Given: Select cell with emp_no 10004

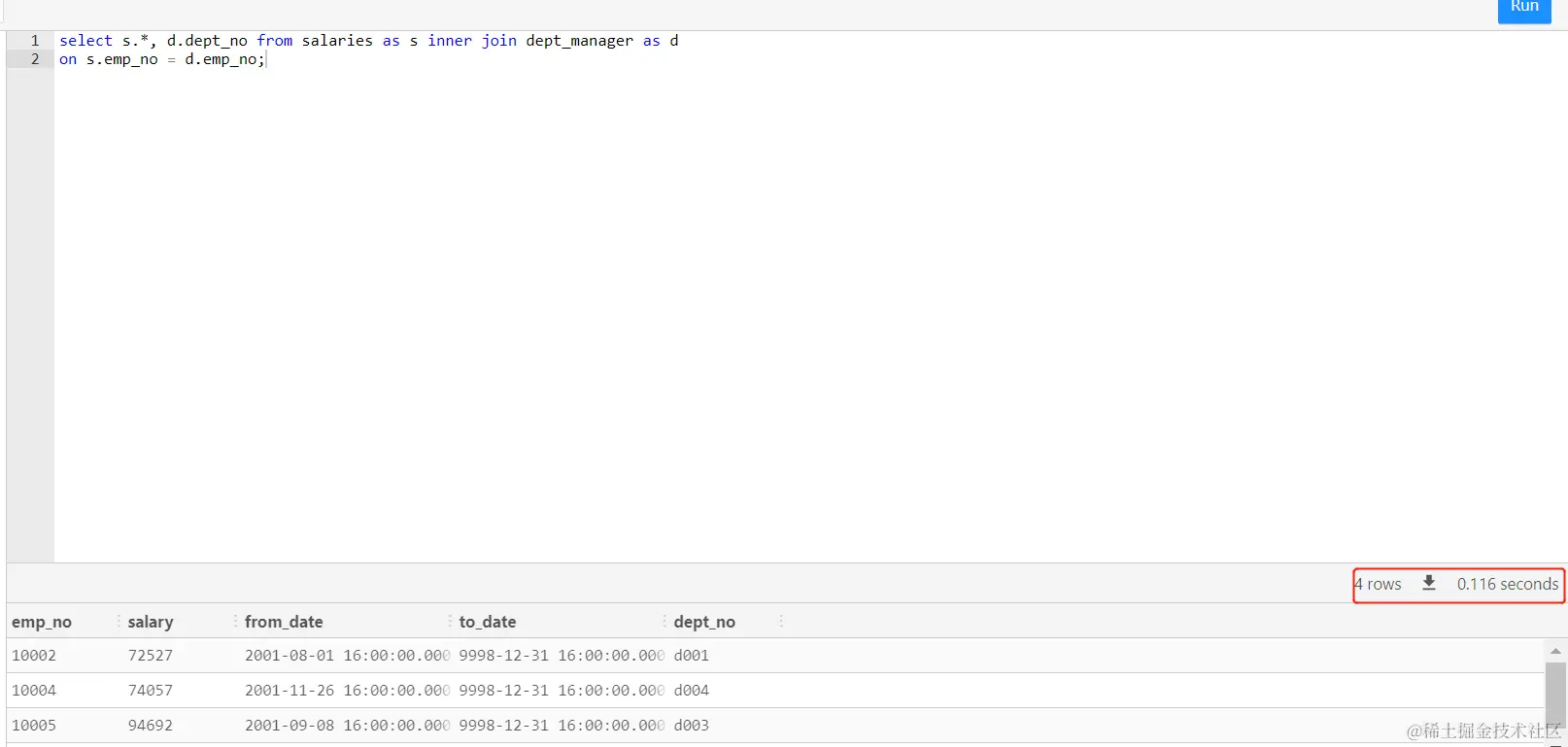Looking at the screenshot, I should pos(34,691).
